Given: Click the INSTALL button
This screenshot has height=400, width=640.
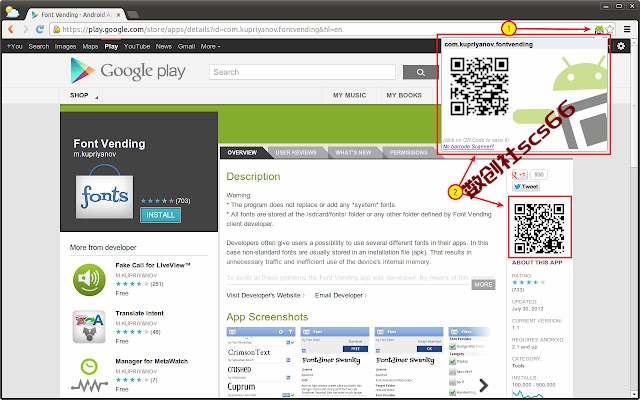Looking at the screenshot, I should point(160,215).
